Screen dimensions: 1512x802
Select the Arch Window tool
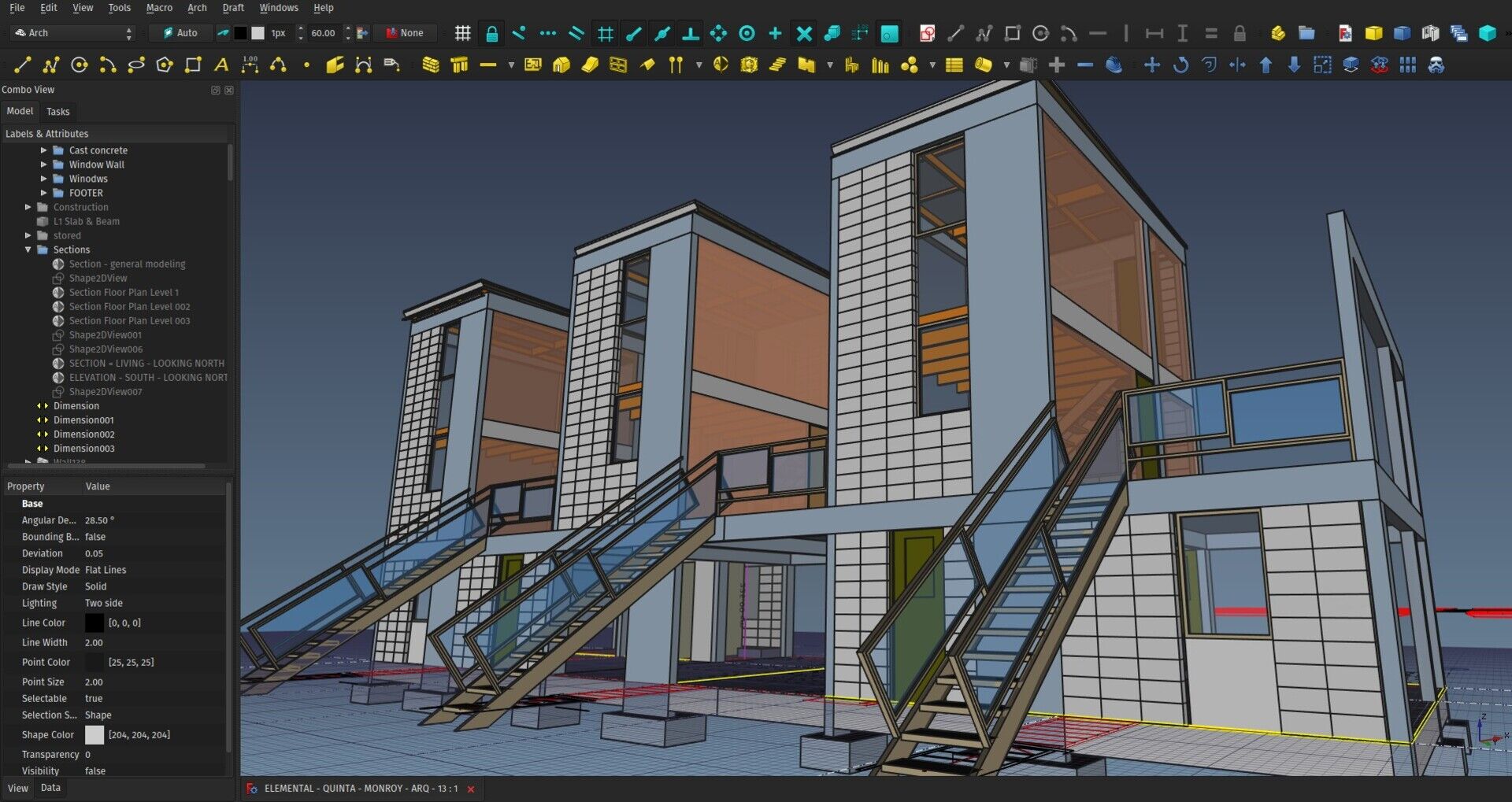tap(618, 65)
